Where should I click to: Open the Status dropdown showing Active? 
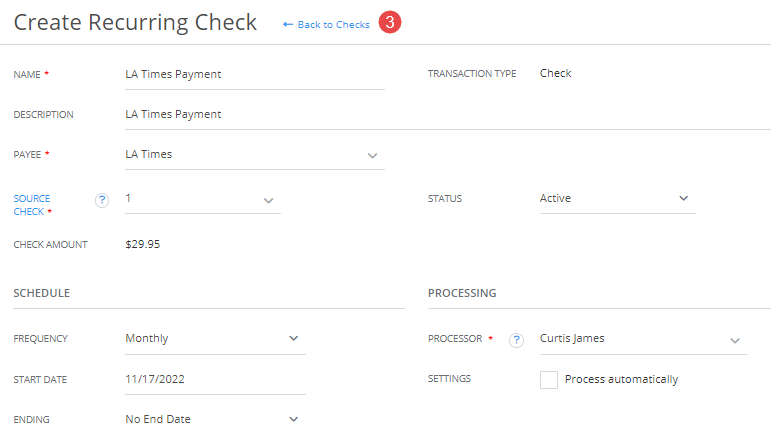point(618,199)
